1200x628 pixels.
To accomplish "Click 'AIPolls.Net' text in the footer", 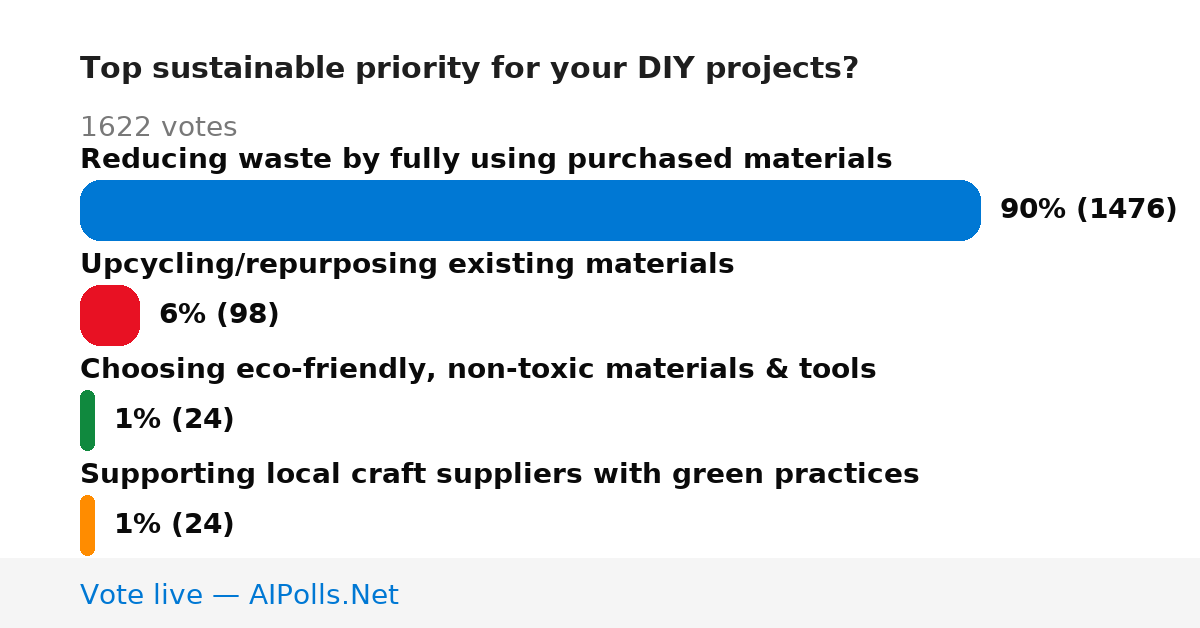I will pos(324,595).
